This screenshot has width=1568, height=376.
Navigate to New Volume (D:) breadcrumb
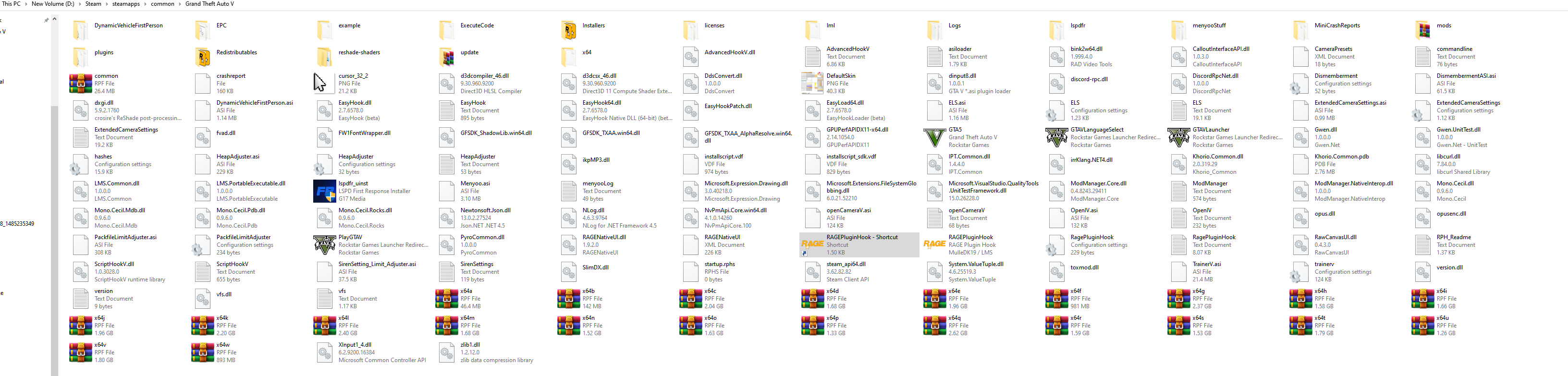coord(53,4)
